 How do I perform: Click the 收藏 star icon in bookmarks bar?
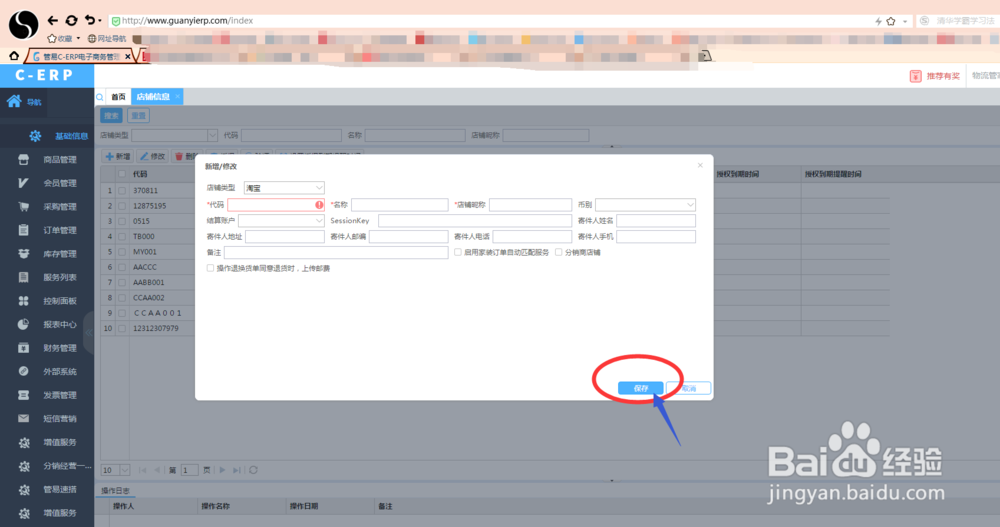click(x=52, y=39)
